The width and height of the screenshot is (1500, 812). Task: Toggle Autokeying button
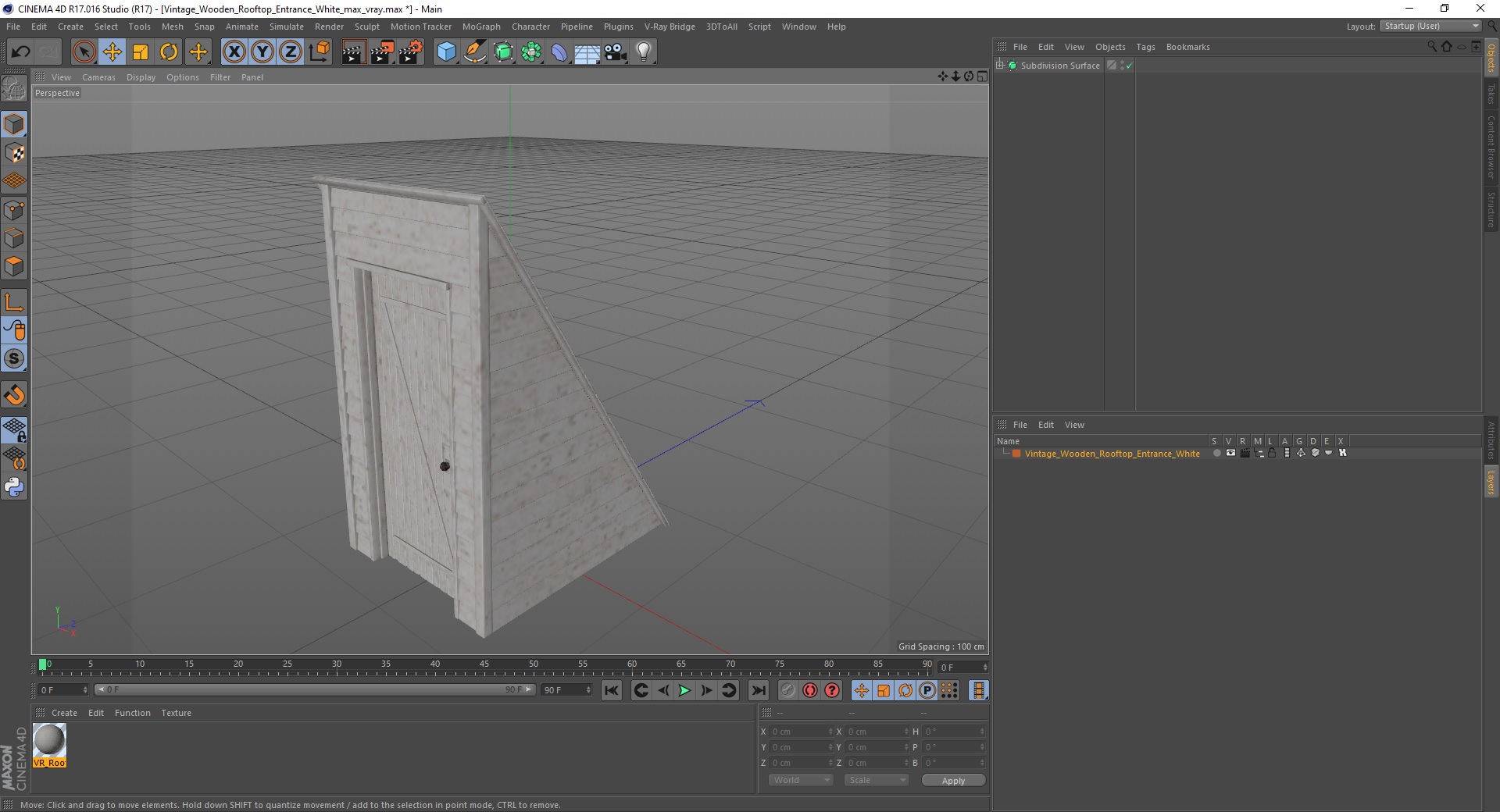(810, 690)
